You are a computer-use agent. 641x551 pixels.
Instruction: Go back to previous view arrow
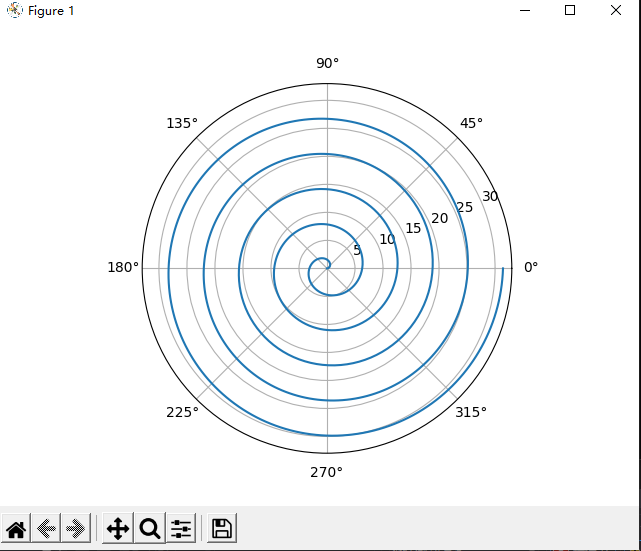tap(46, 529)
